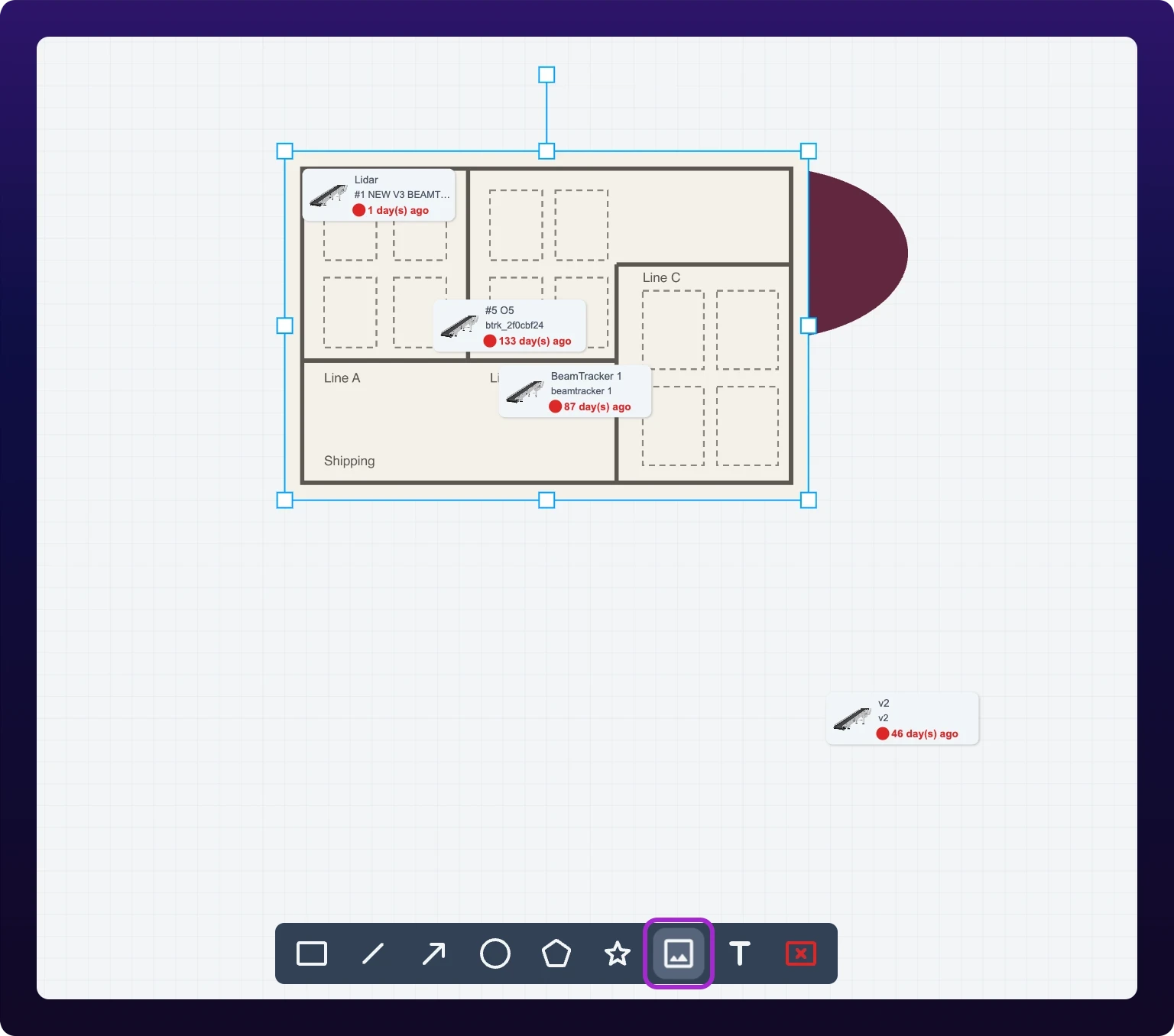
Task: Open the v2 device card
Action: (903, 718)
